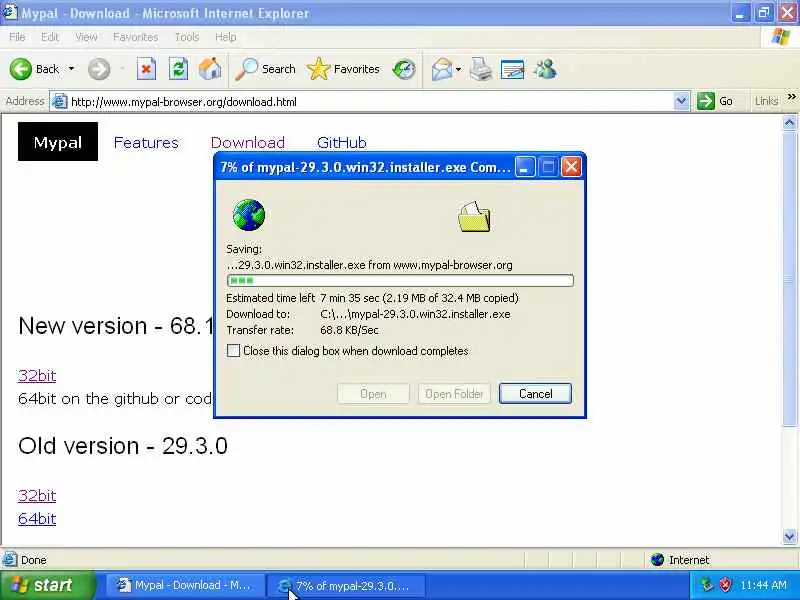Open the Search toolbar button
Viewport: 800px width, 600px height.
[265, 69]
